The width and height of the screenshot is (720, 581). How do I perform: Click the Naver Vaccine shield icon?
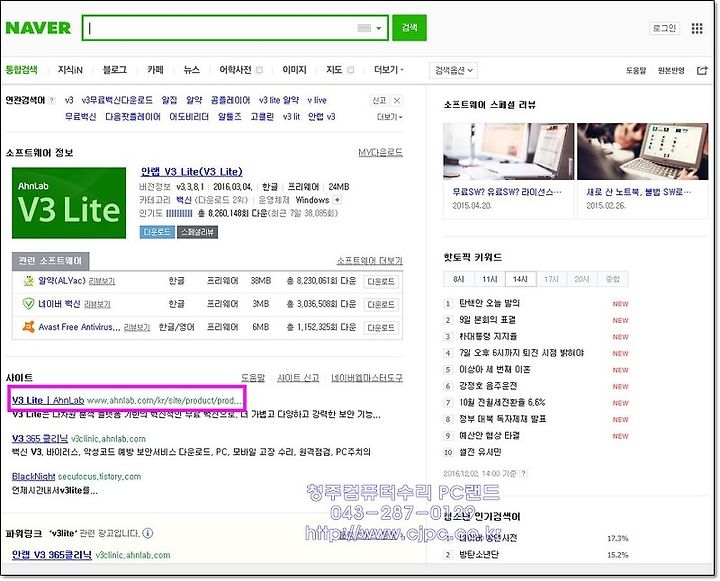click(x=28, y=304)
